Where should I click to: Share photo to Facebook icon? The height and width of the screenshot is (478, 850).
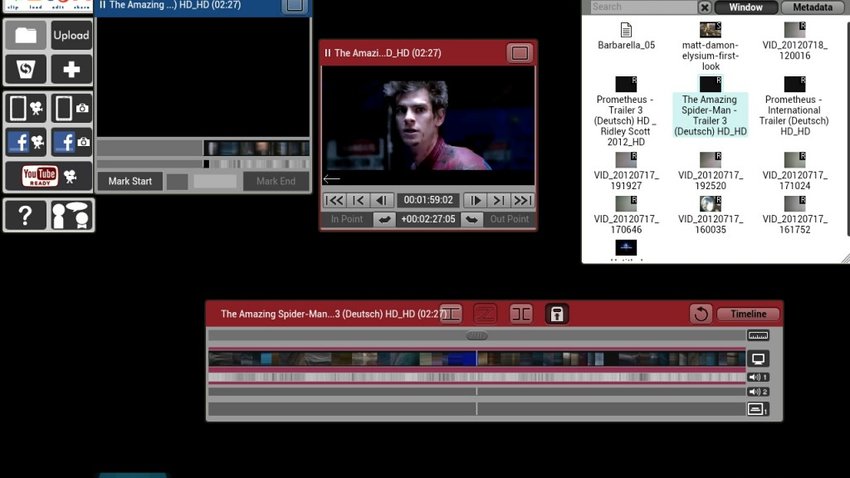pyautogui.click(x=71, y=143)
